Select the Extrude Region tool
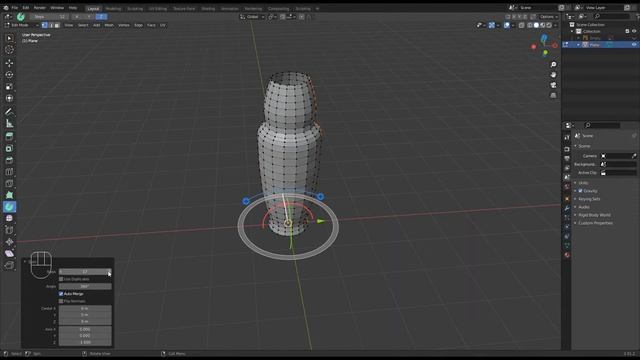Viewport: 640px width, 360px height. [9, 136]
